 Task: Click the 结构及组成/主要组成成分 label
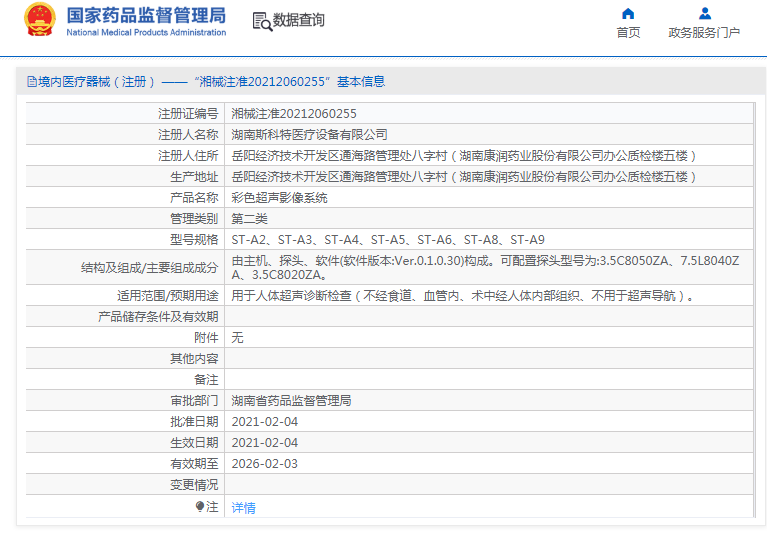click(x=149, y=267)
